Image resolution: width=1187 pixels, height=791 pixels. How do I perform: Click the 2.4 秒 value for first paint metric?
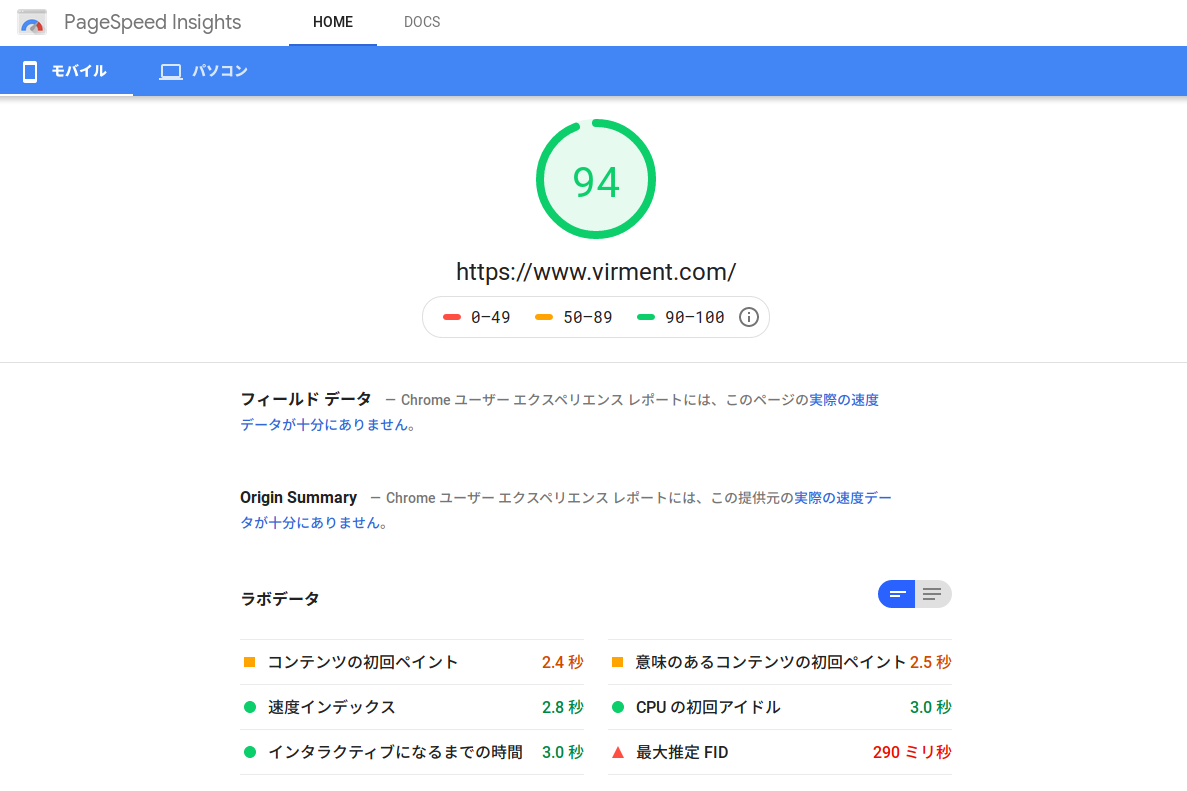point(563,661)
